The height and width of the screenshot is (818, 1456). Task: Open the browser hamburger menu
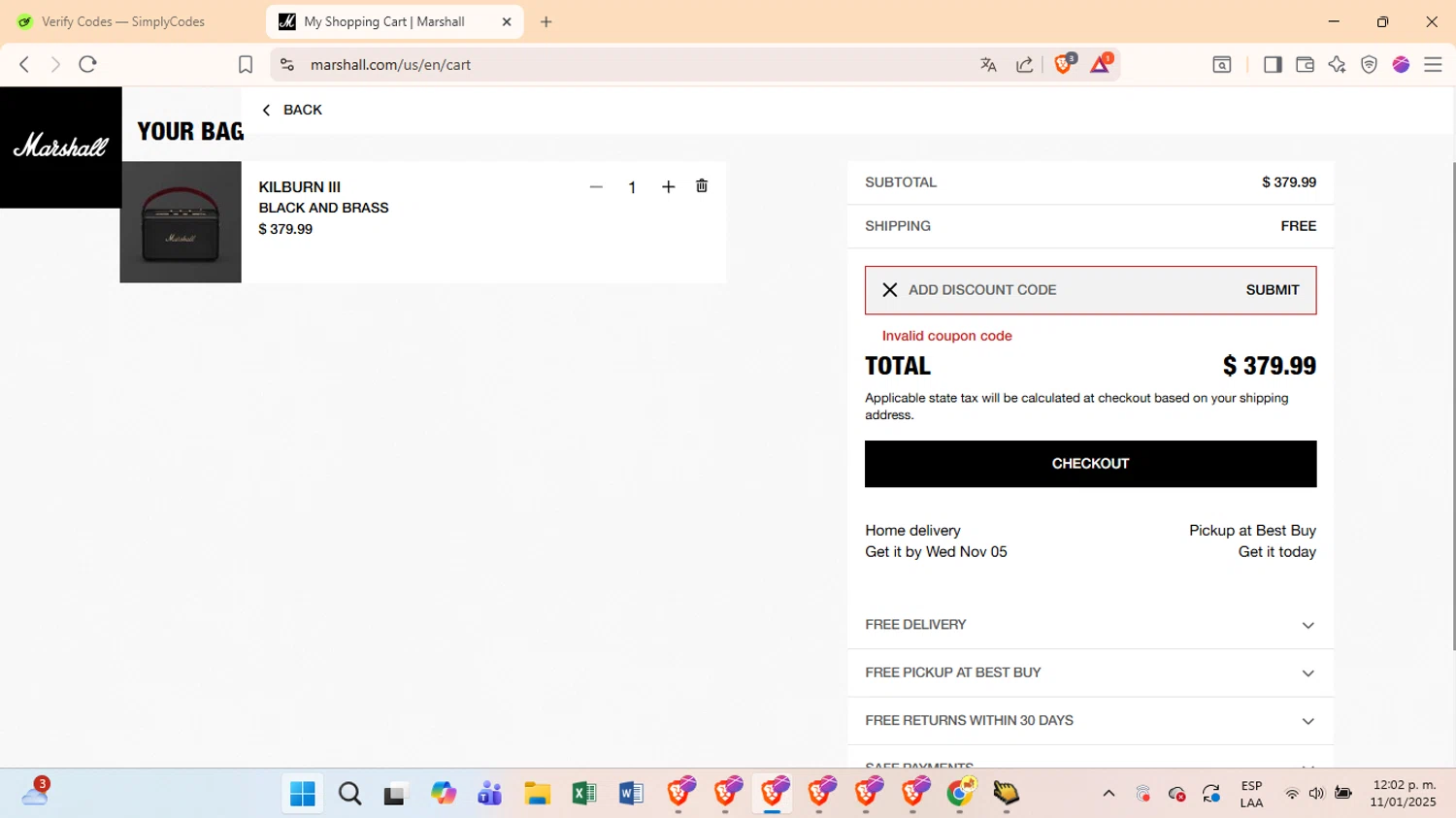coord(1433,64)
